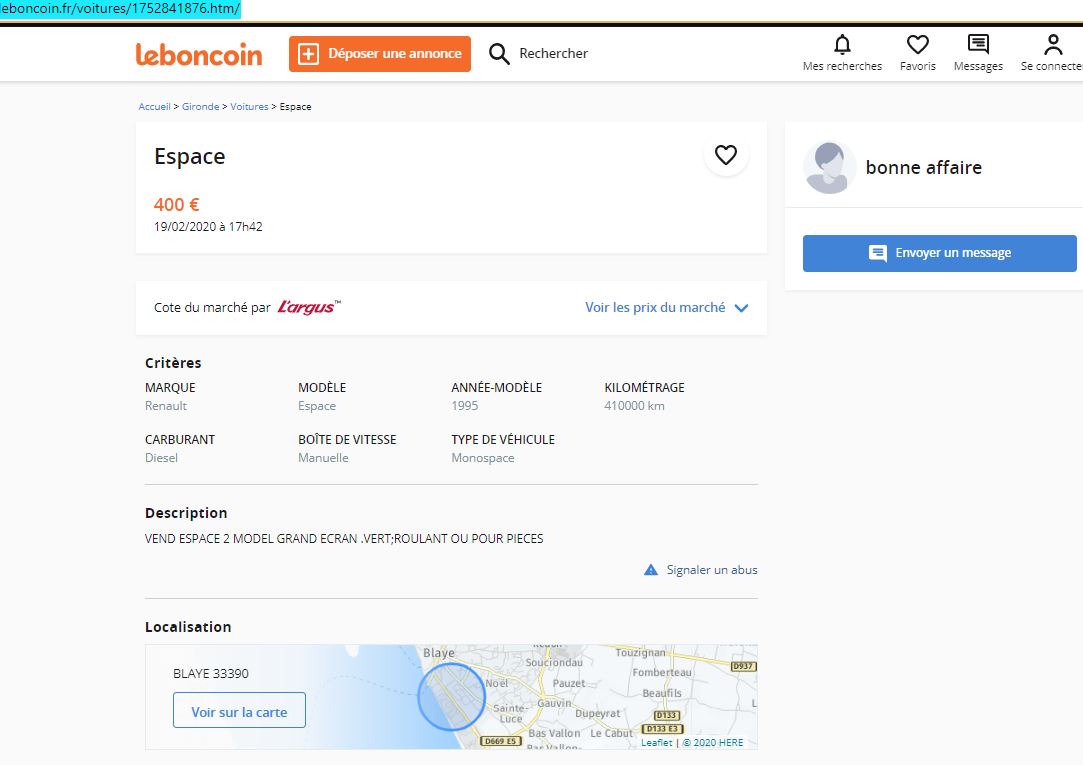1083x765 pixels.
Task: Click the browser URL address bar
Action: tap(120, 9)
